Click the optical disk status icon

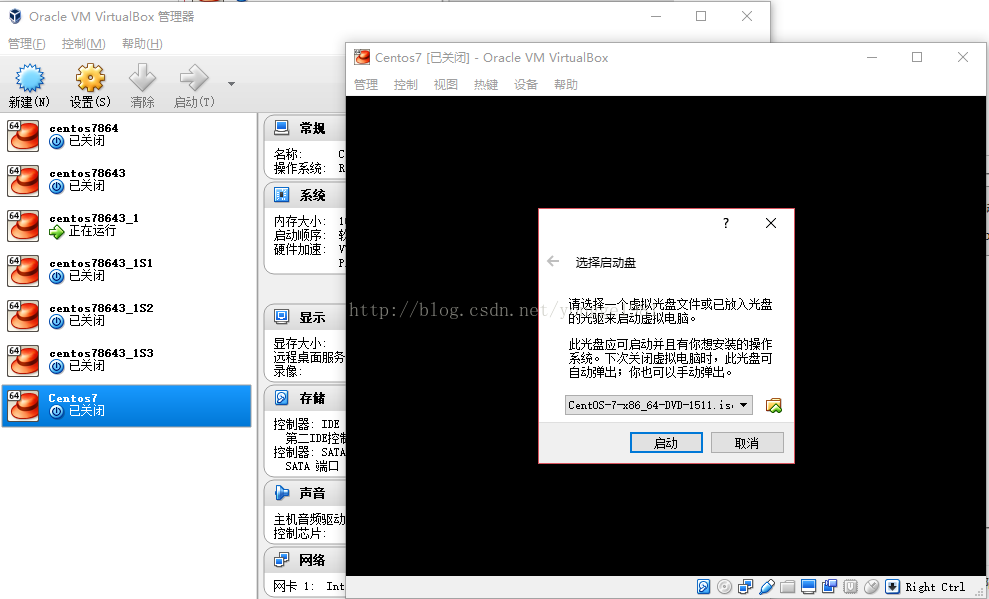point(725,587)
